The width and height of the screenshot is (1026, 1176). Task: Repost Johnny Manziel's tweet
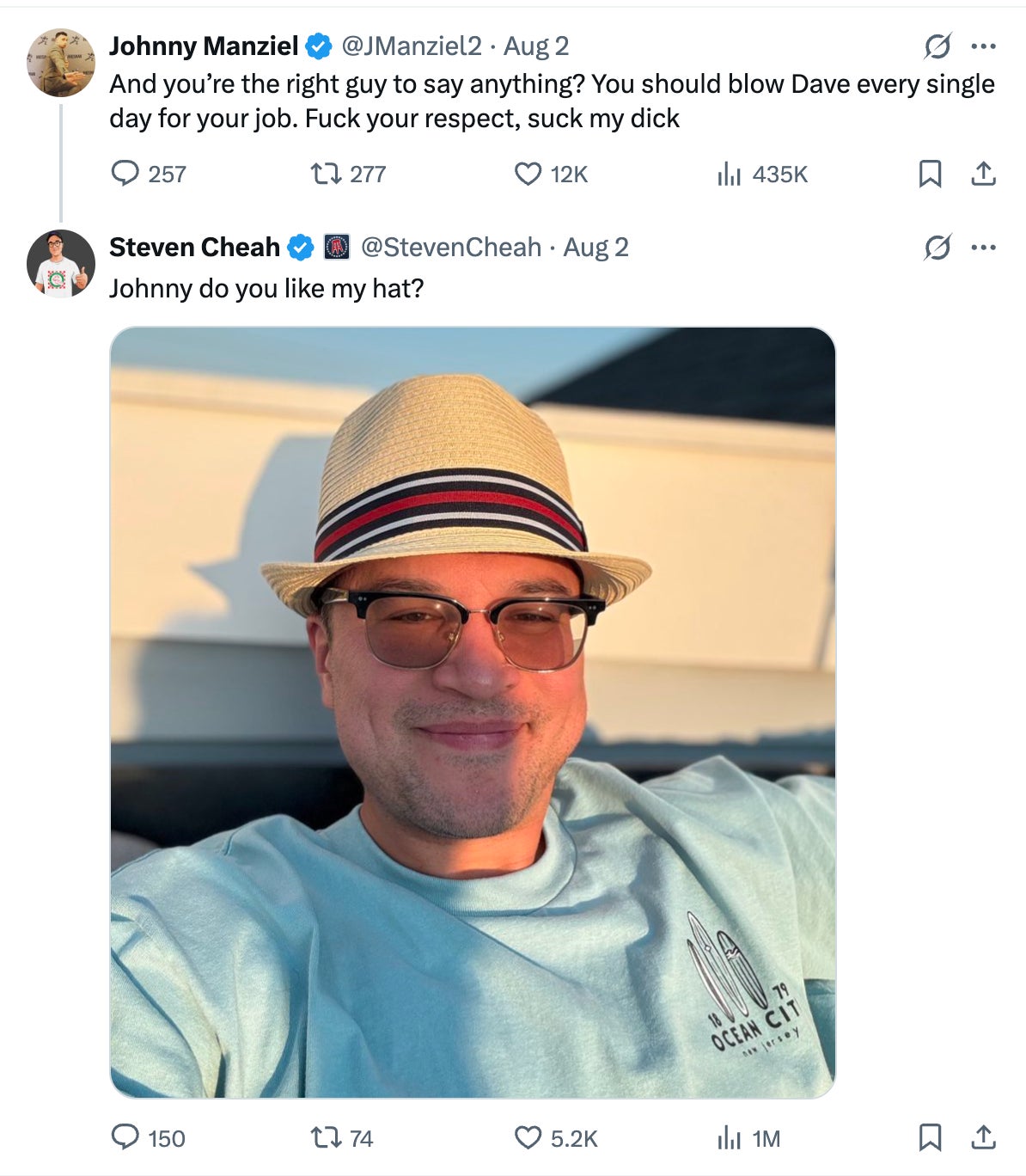pos(326,175)
